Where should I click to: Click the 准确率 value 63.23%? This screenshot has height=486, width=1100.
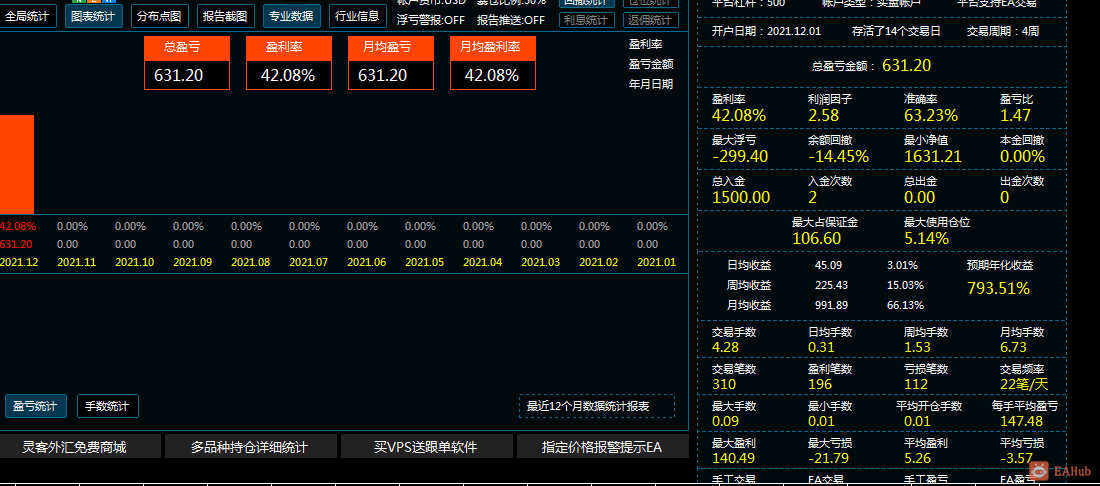tap(930, 116)
